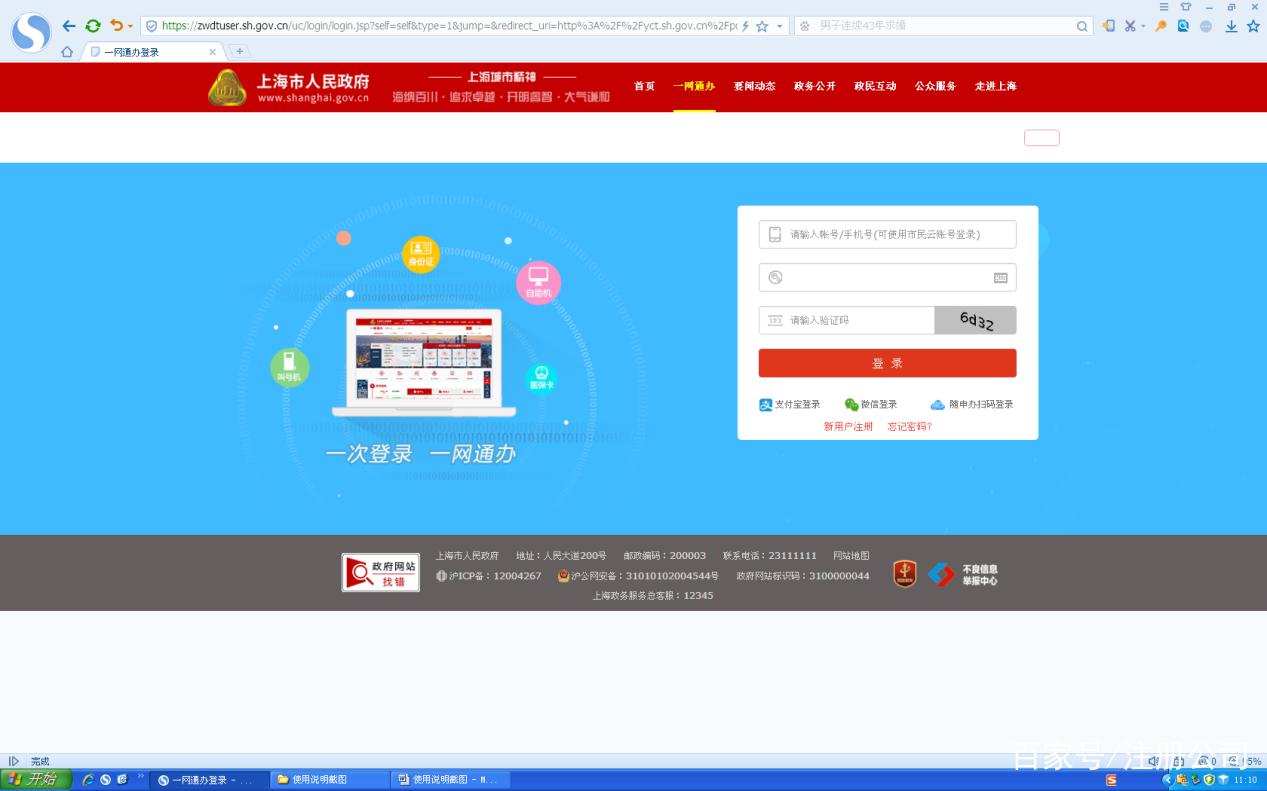Open the Sogou browser menu icon
Screen dimensions: 1267x791
[1164, 7]
